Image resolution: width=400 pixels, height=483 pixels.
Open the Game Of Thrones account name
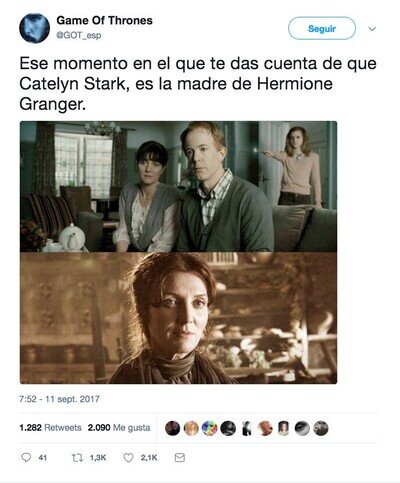pyautogui.click(x=104, y=20)
